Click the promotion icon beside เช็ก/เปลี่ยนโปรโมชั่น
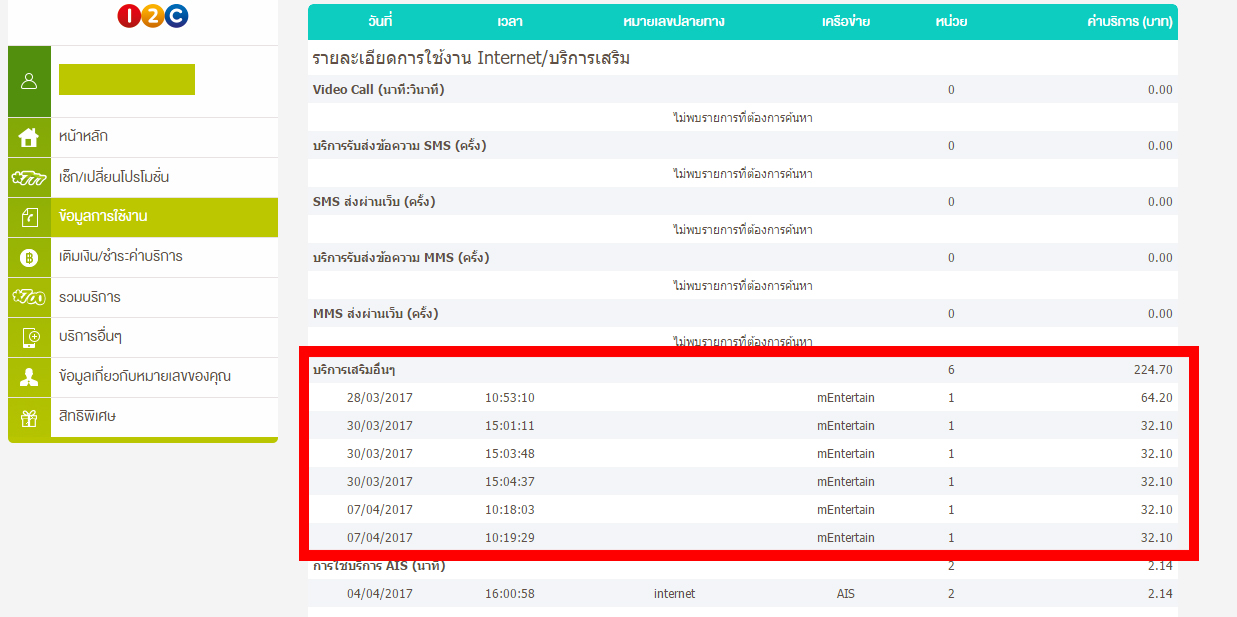This screenshot has width=1237, height=617. pos(29,177)
